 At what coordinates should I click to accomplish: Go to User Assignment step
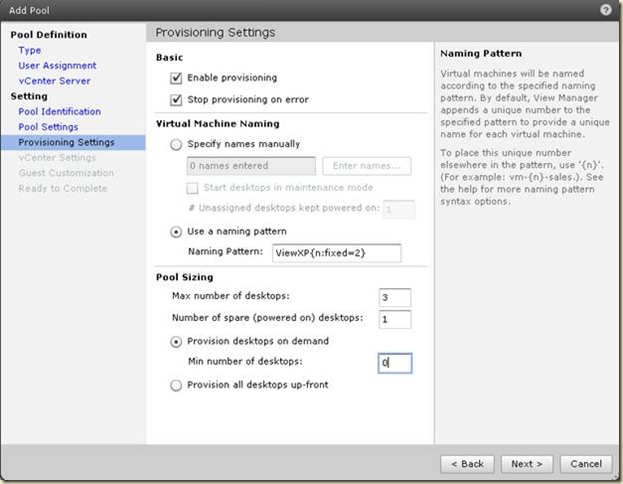click(x=56, y=65)
